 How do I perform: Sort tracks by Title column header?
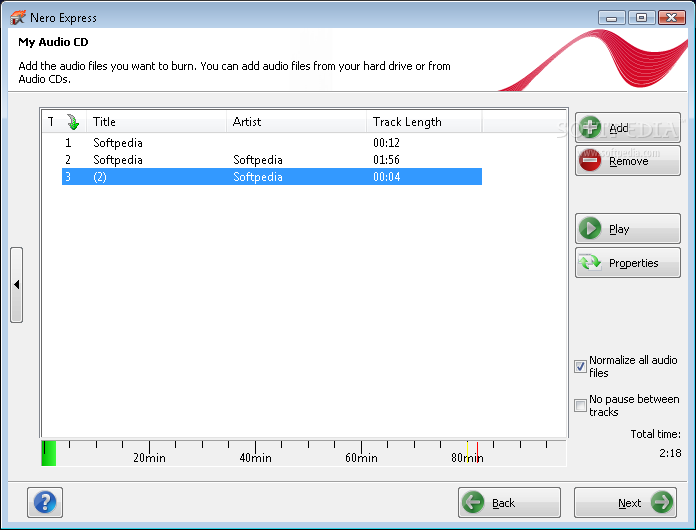click(x=156, y=122)
